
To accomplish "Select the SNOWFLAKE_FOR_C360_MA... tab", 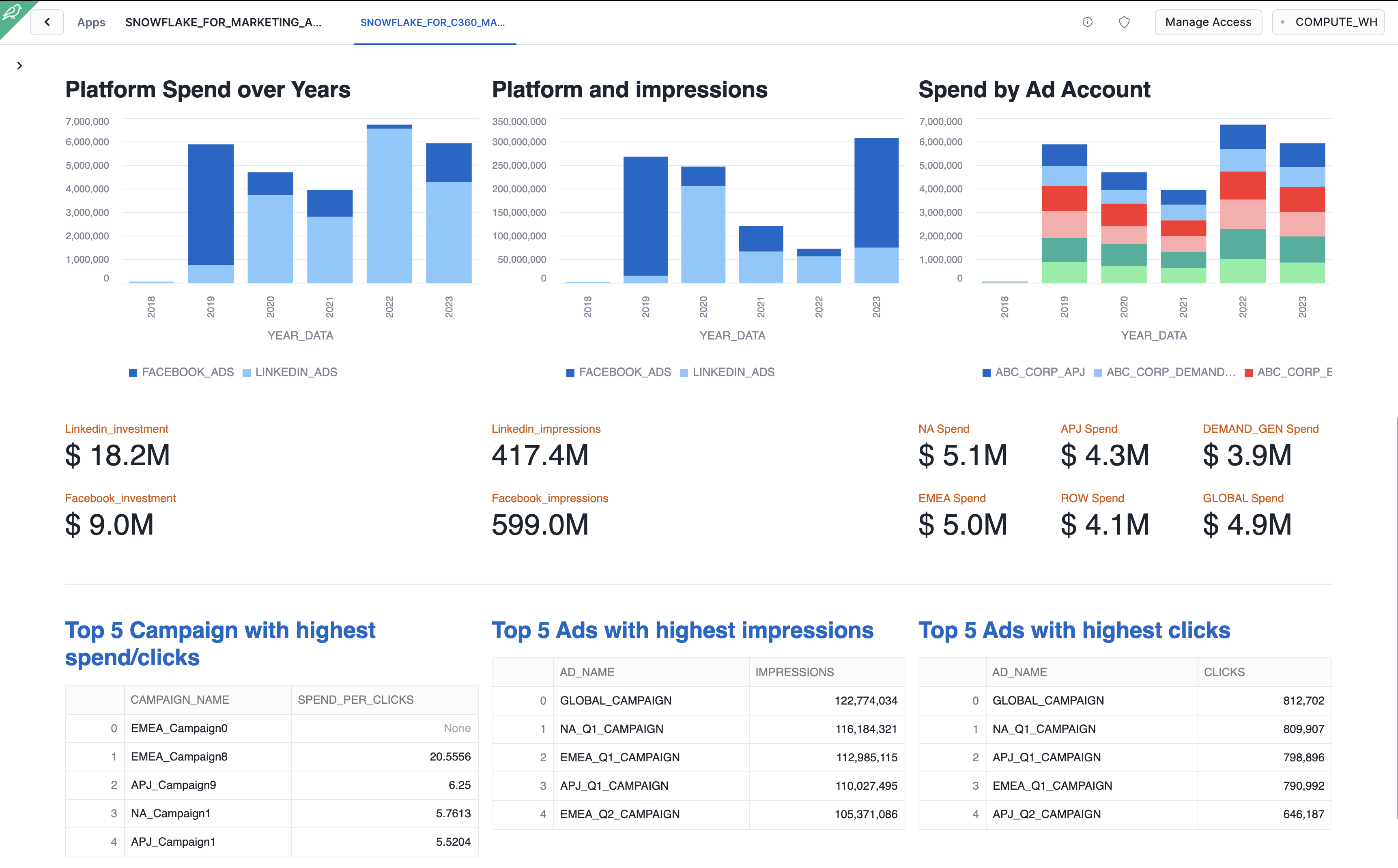I will (432, 22).
